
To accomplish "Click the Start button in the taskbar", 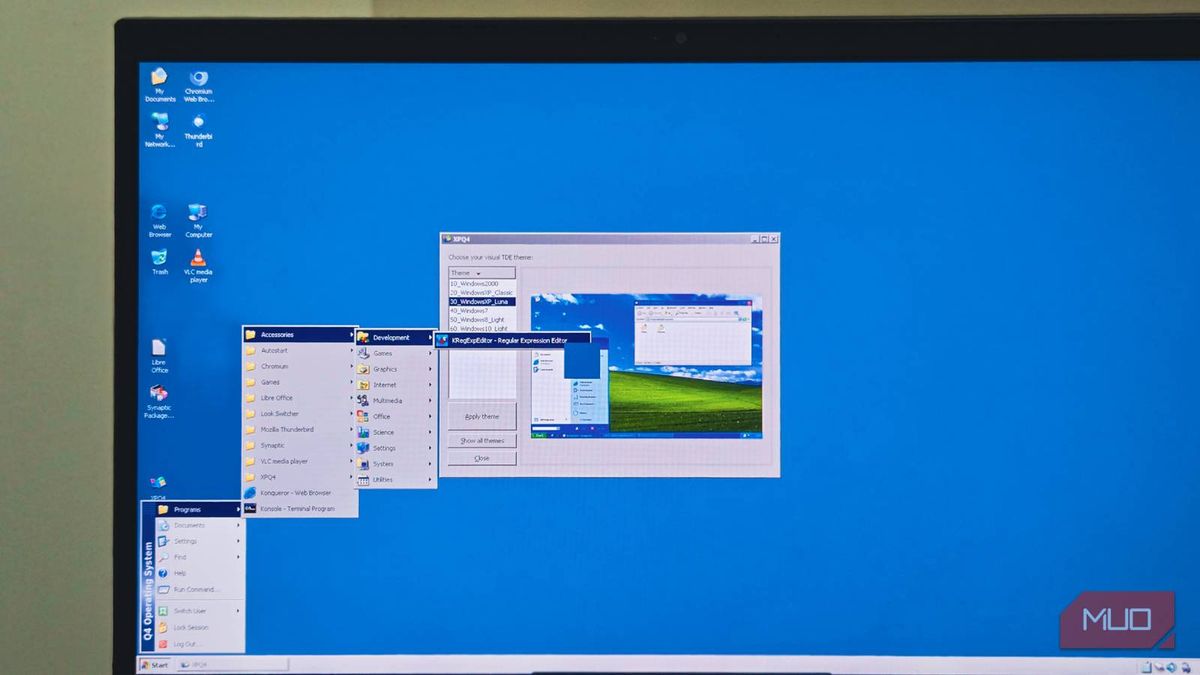I will point(155,665).
